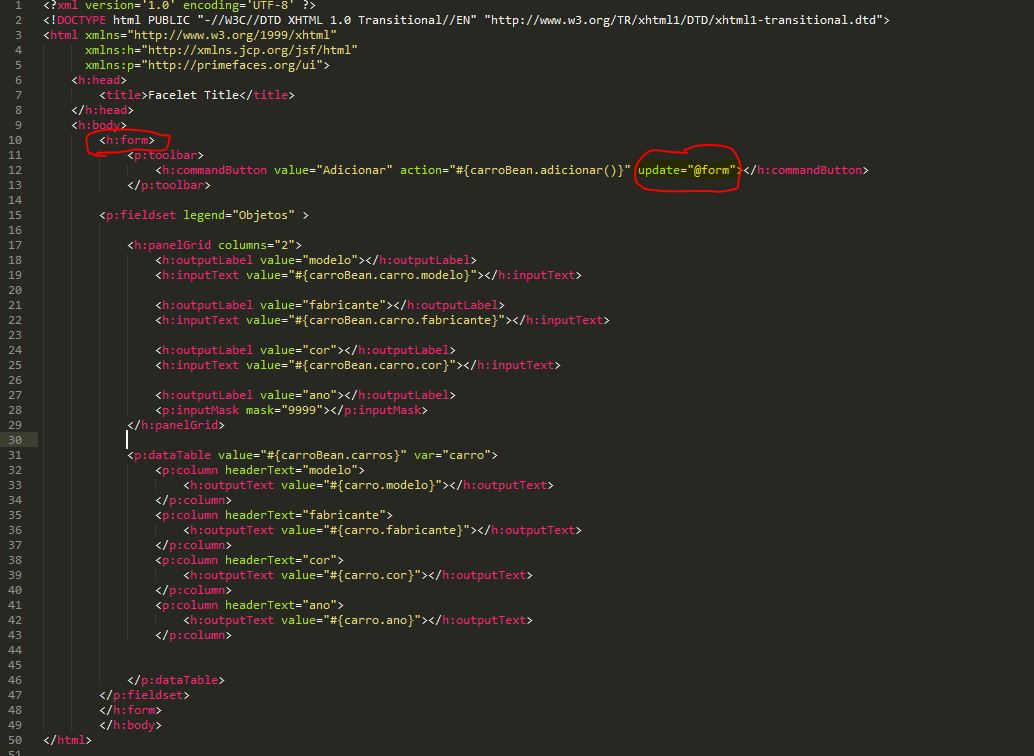The image size is (1034, 756).
Task: Click the DOCTYPE keyword on line 2
Action: 81,20
